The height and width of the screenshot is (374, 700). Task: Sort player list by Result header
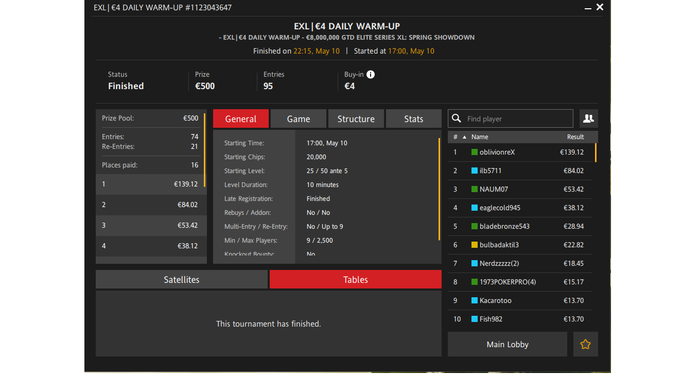coord(575,137)
